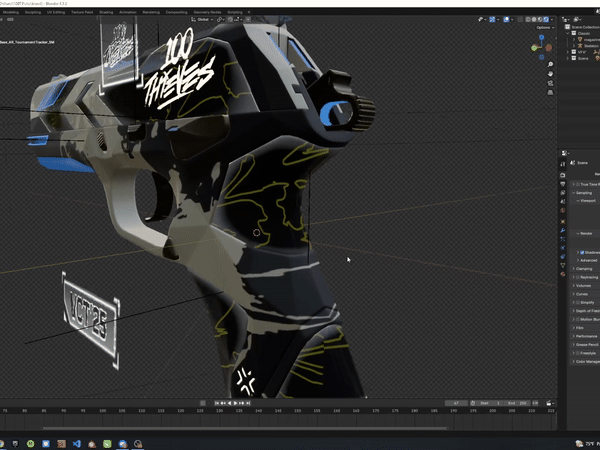Click the red X axis on navigation gizmo
The width and height of the screenshot is (600, 450).
[x=549, y=47]
